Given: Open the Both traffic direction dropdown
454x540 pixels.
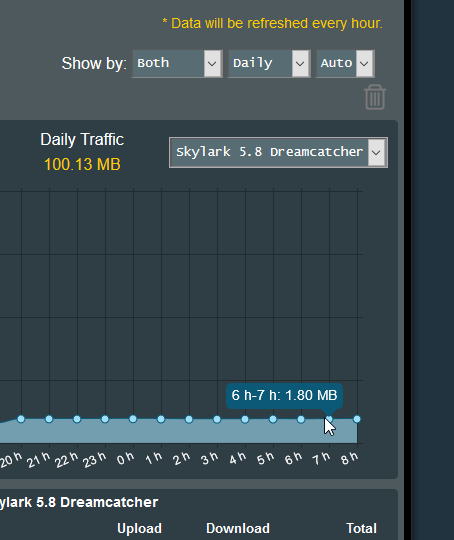Looking at the screenshot, I should (177, 63).
